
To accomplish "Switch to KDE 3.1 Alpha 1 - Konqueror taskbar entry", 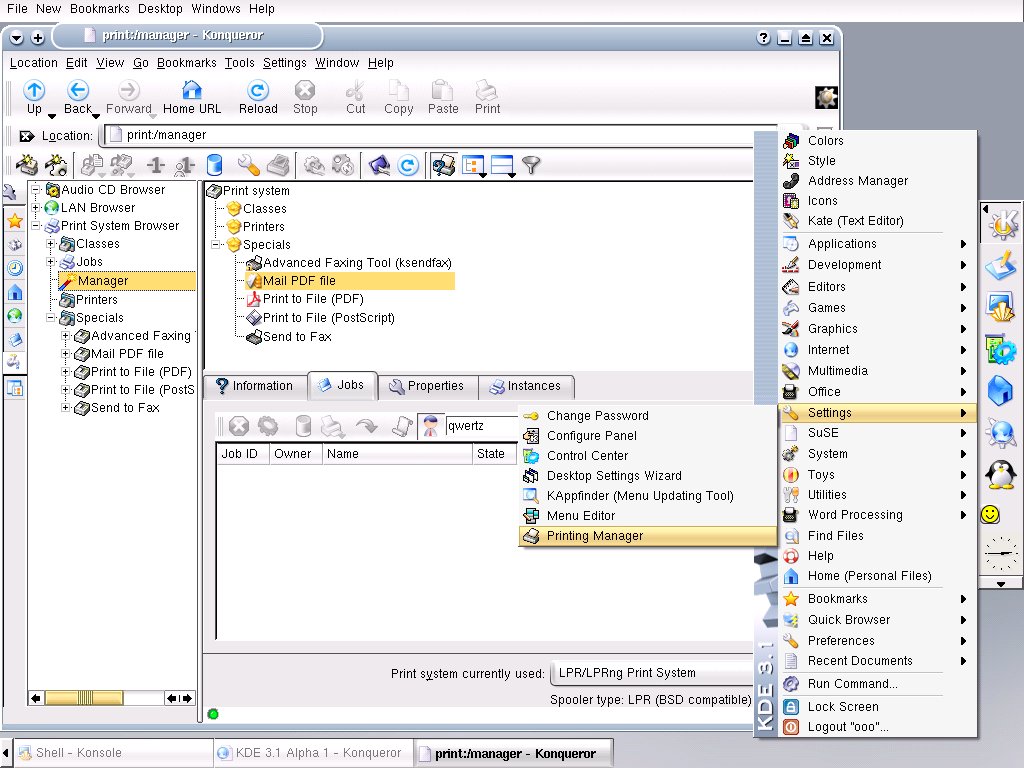I will 313,753.
